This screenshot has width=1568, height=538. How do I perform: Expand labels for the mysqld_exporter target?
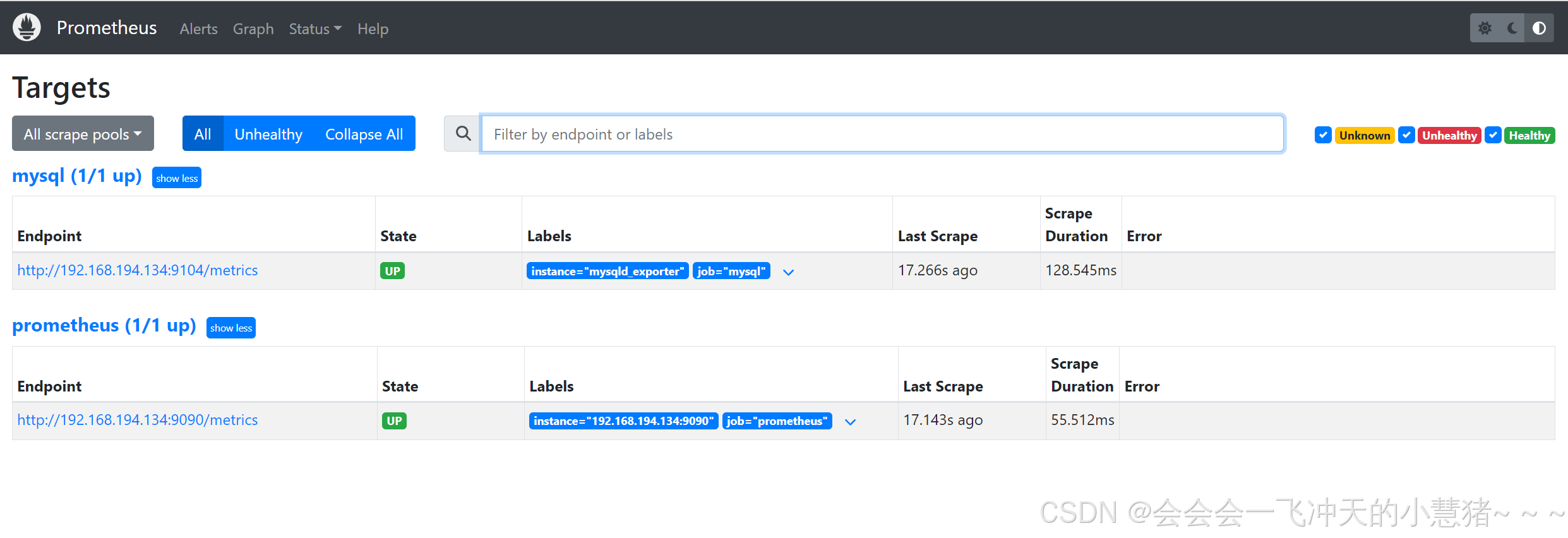788,272
